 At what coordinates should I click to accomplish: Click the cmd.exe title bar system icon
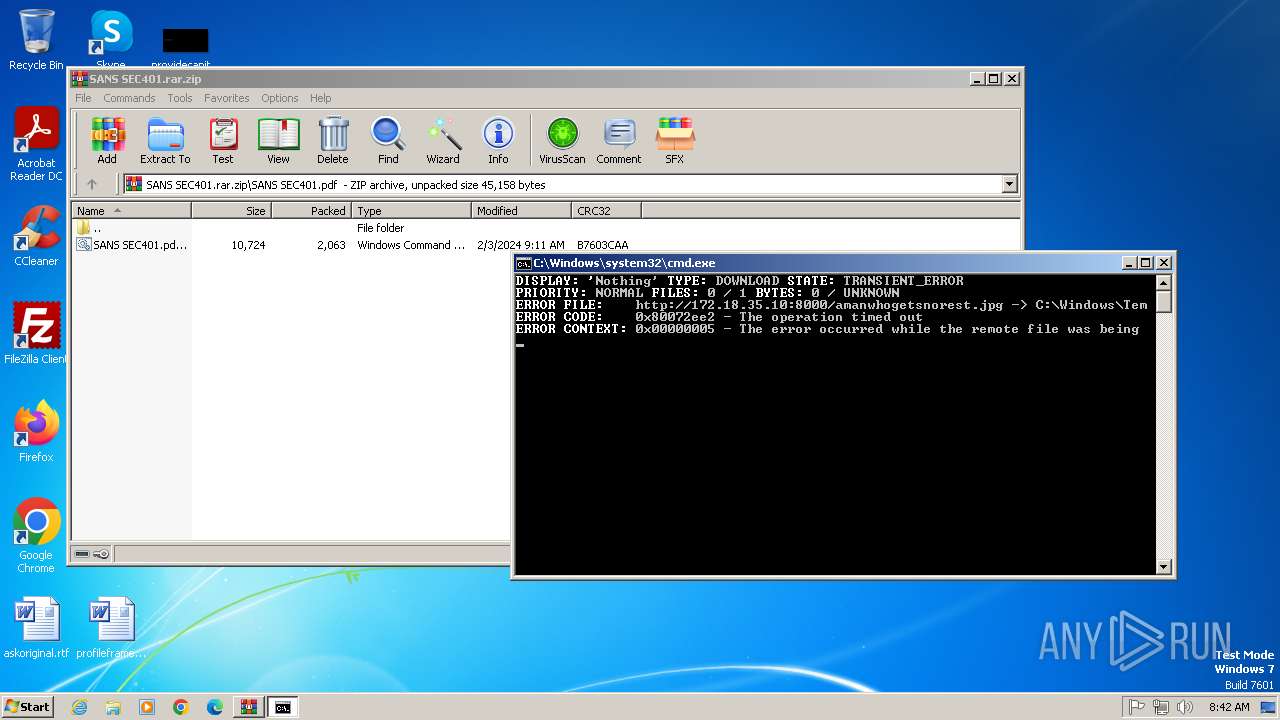[x=523, y=263]
